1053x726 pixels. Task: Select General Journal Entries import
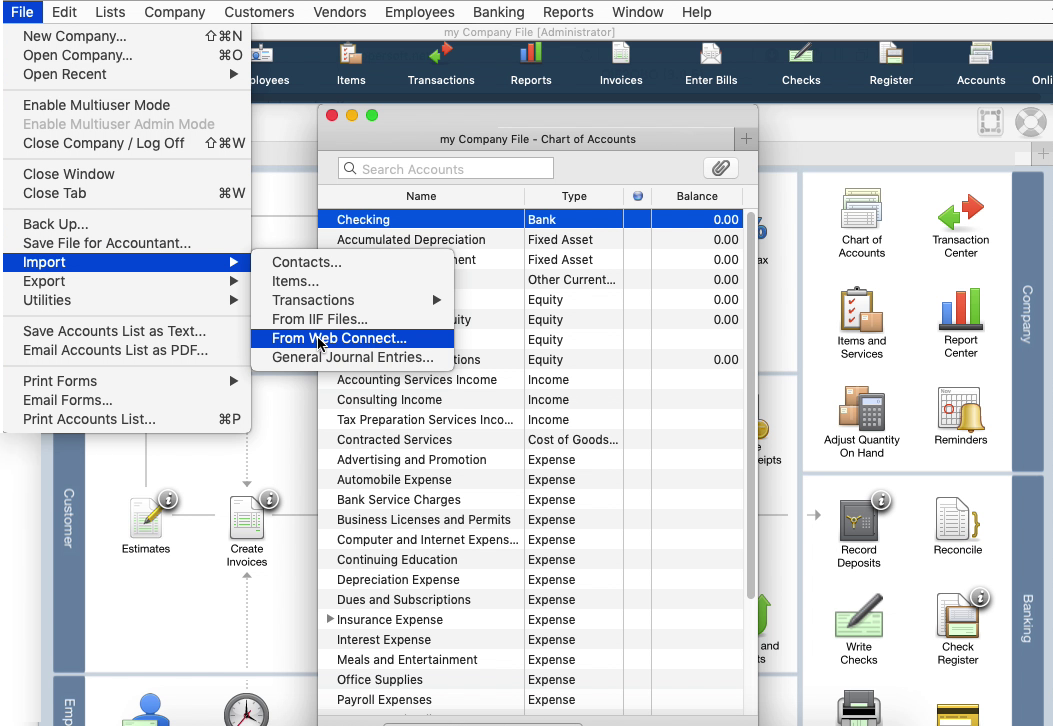[x=353, y=357]
